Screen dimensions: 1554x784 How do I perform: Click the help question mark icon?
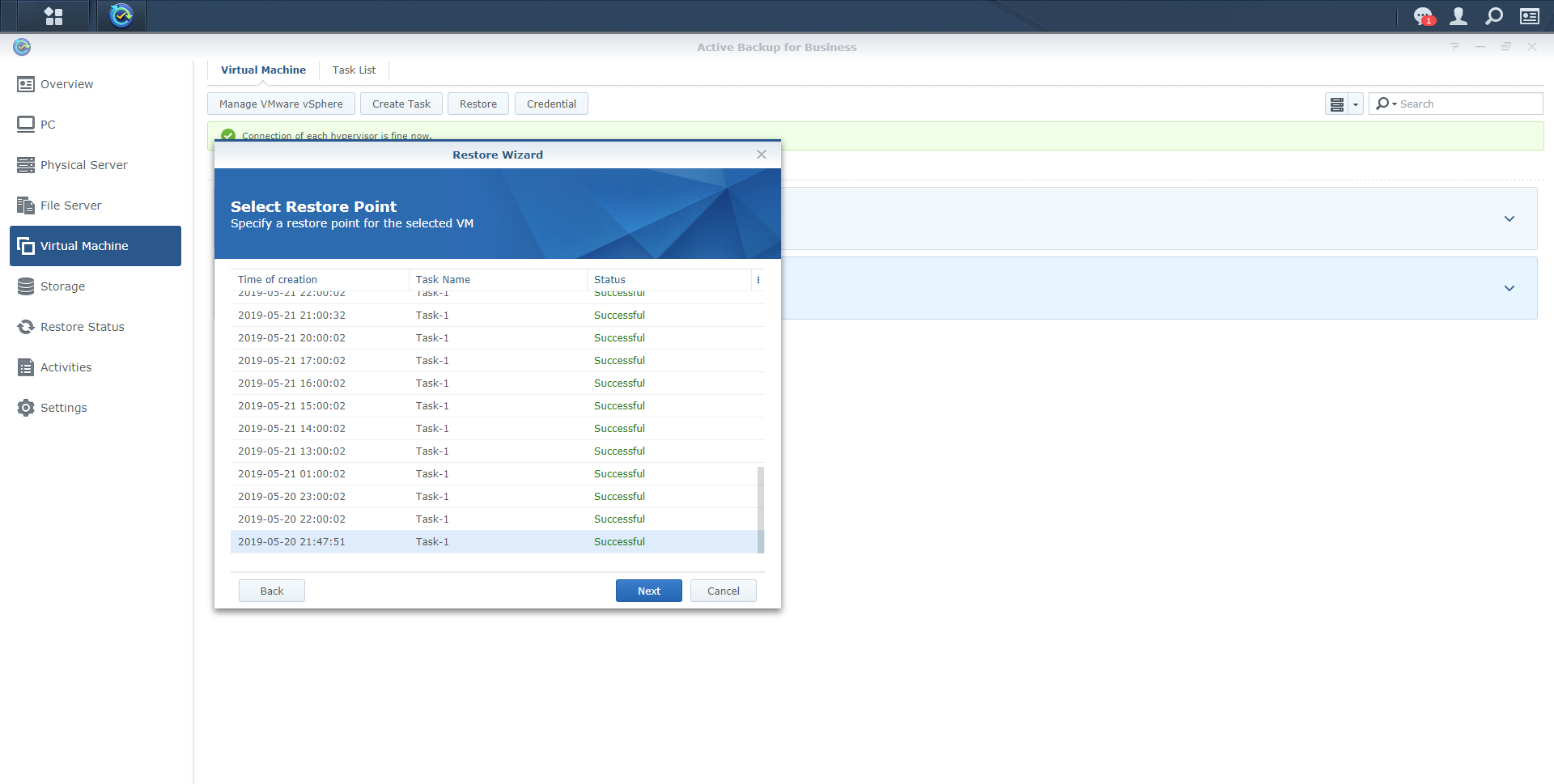1455,47
